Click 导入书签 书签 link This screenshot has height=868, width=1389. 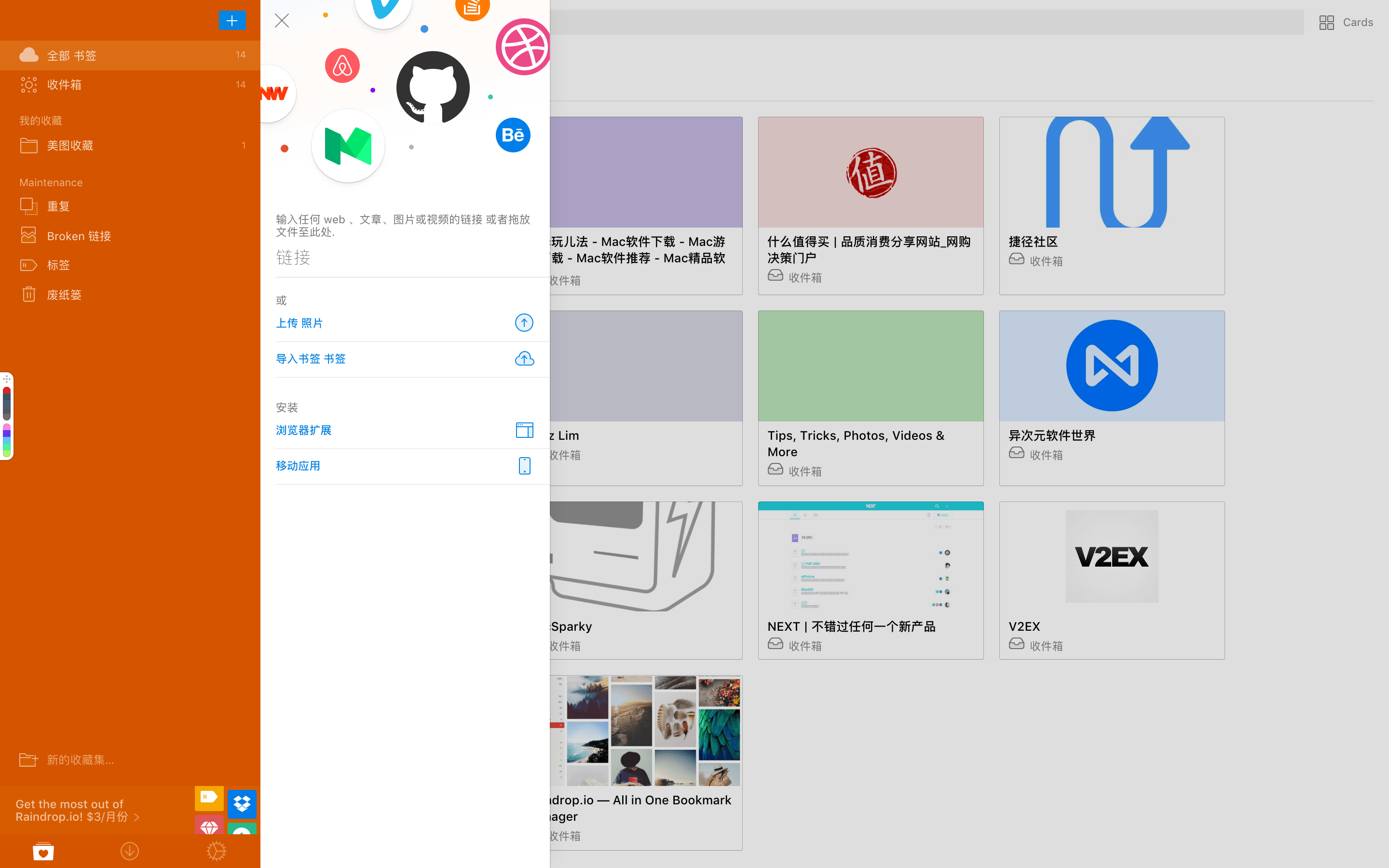click(x=311, y=359)
